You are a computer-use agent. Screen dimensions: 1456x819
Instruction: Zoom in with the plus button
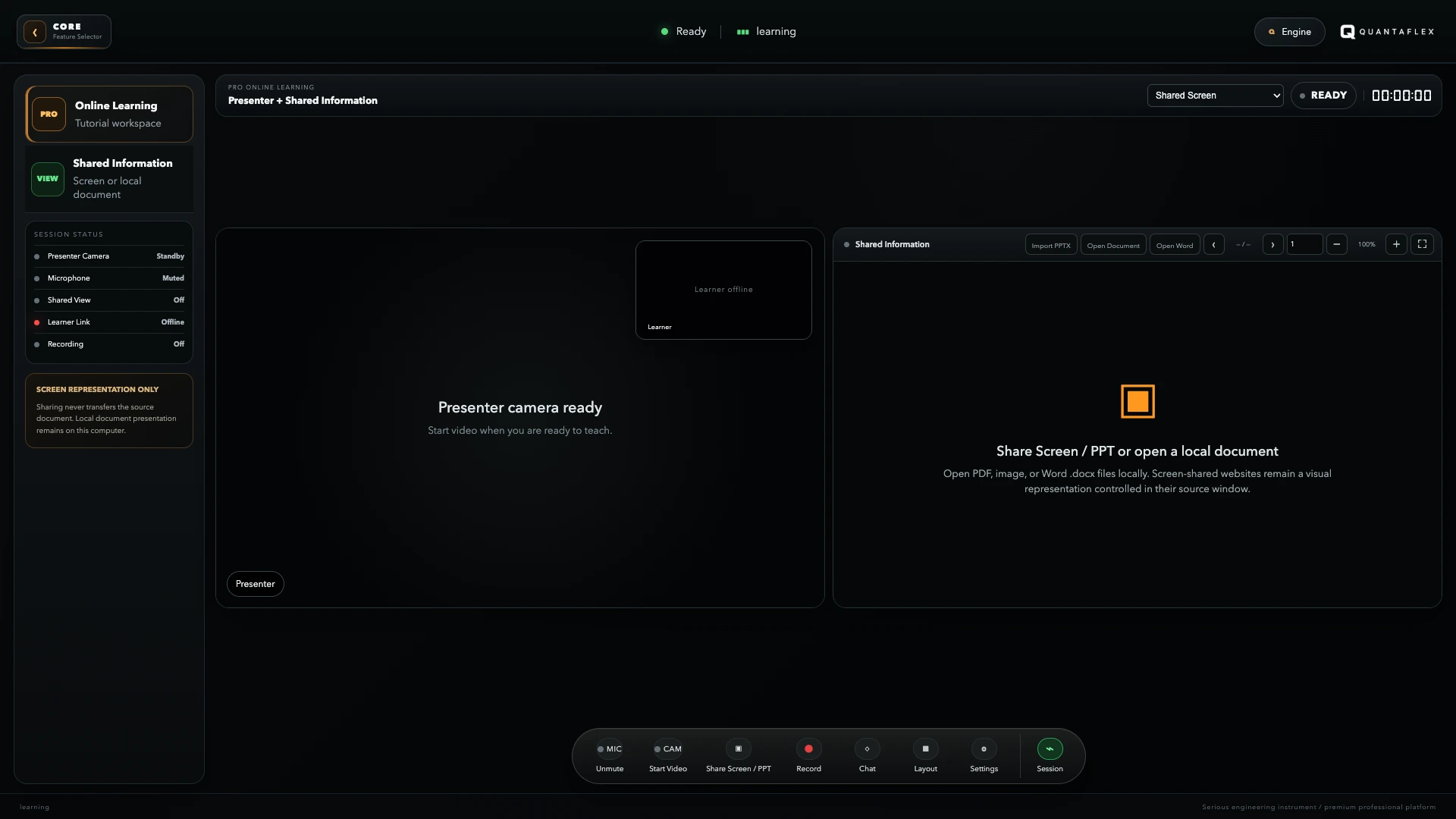pos(1396,244)
